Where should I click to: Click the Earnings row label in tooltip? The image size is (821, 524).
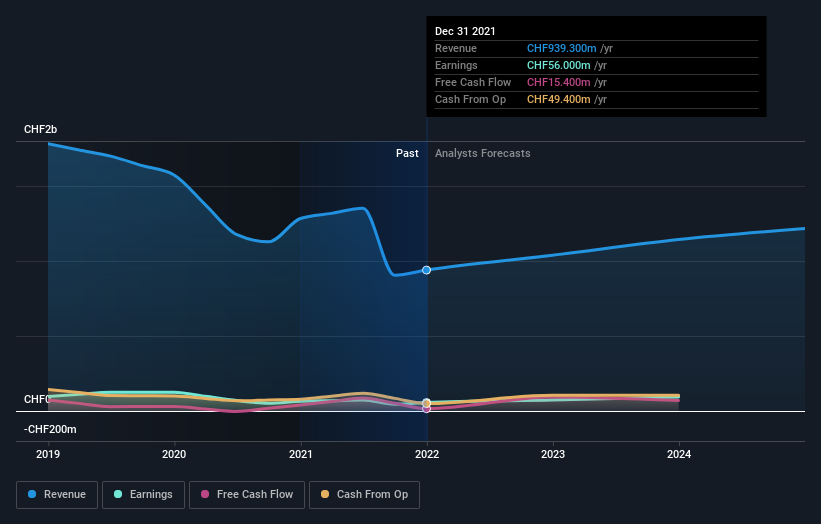456,65
